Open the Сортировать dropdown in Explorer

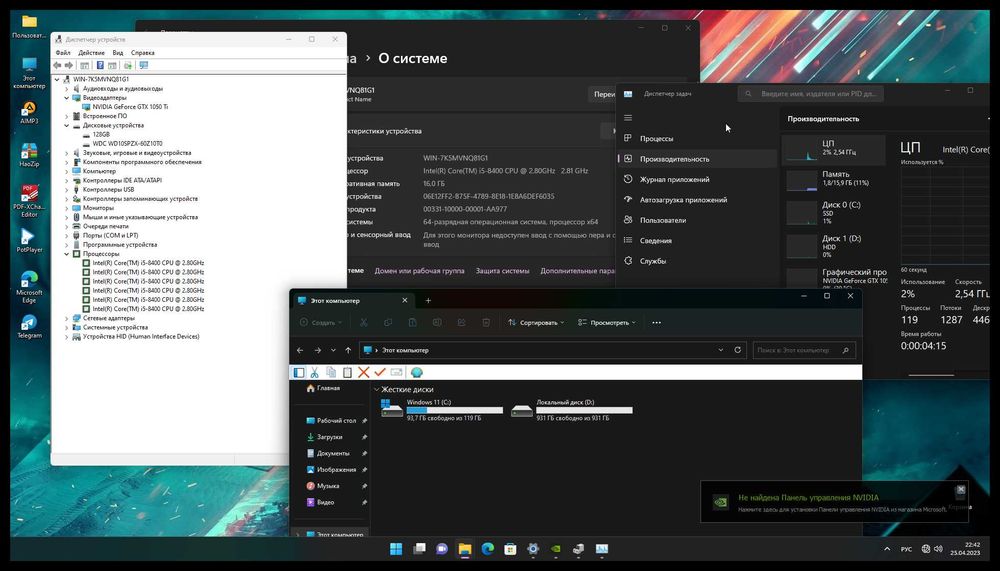tap(536, 323)
